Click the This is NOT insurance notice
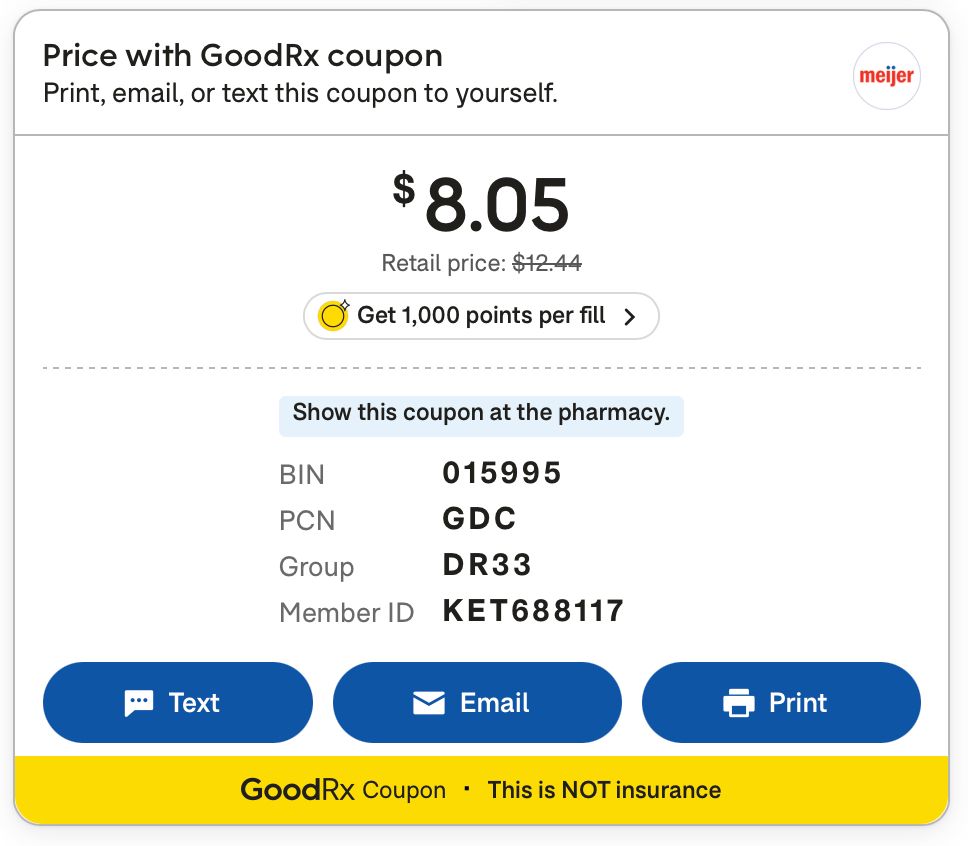Image resolution: width=968 pixels, height=846 pixels. point(604,790)
